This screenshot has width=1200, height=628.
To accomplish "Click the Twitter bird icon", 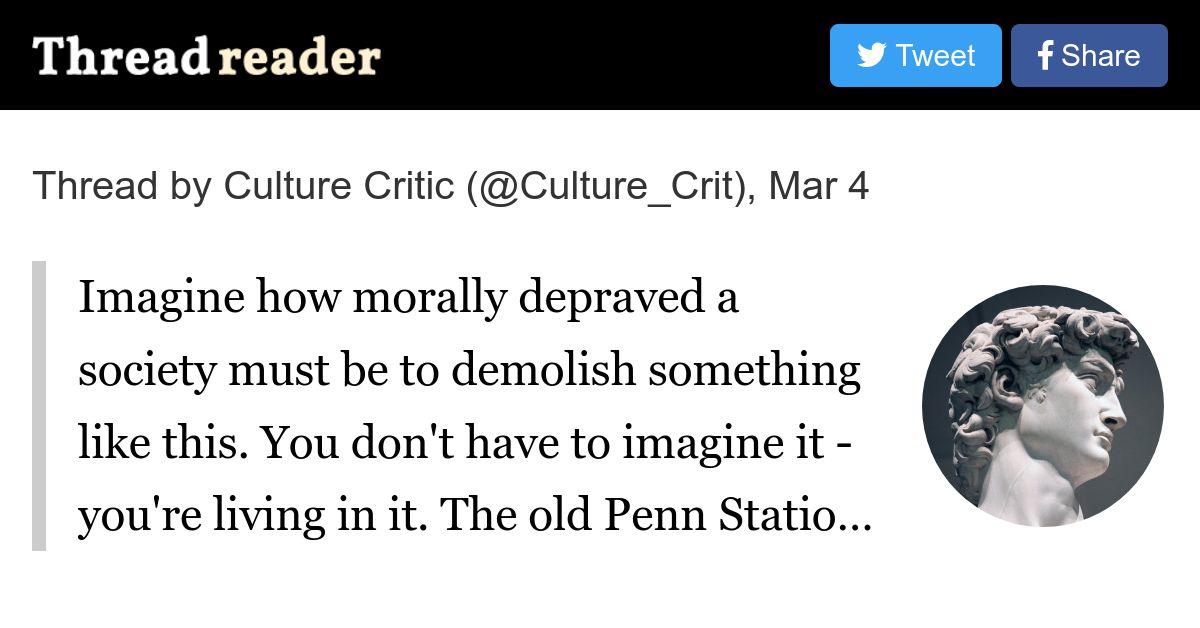I will click(871, 56).
